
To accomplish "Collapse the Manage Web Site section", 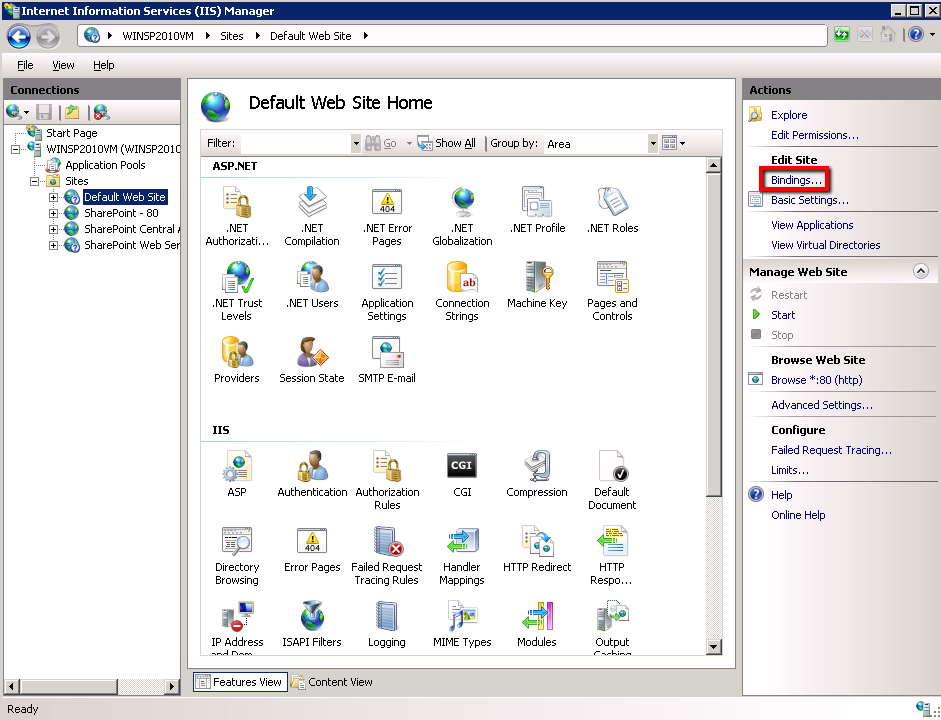I will pos(921,271).
